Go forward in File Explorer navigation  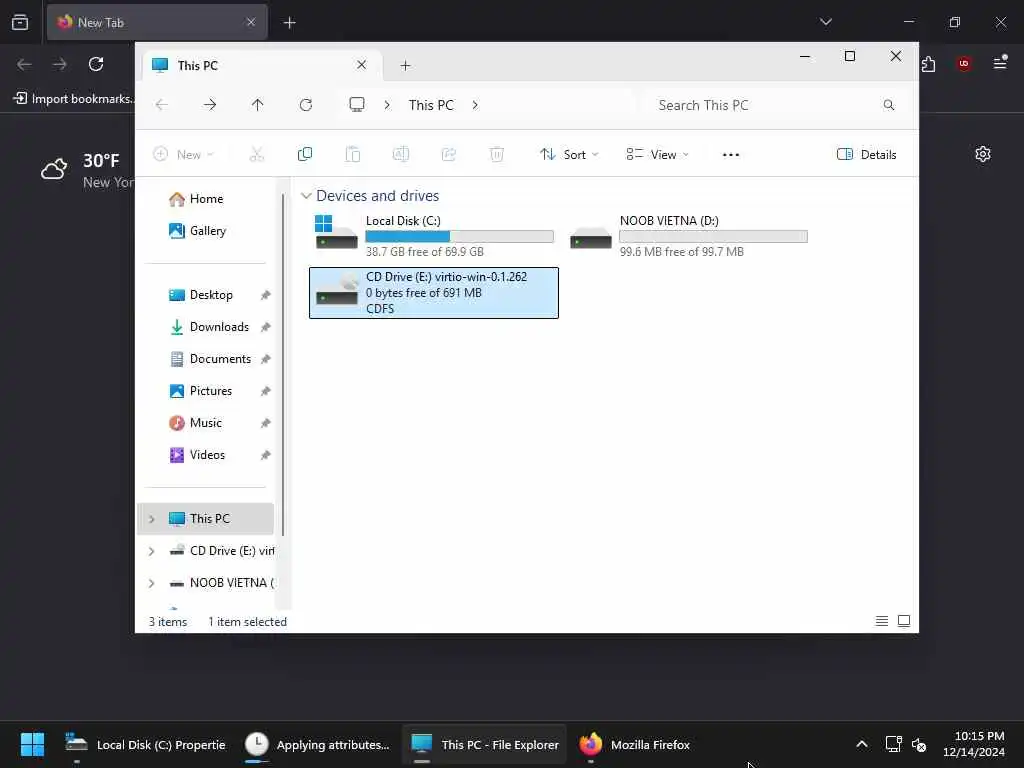click(x=210, y=105)
